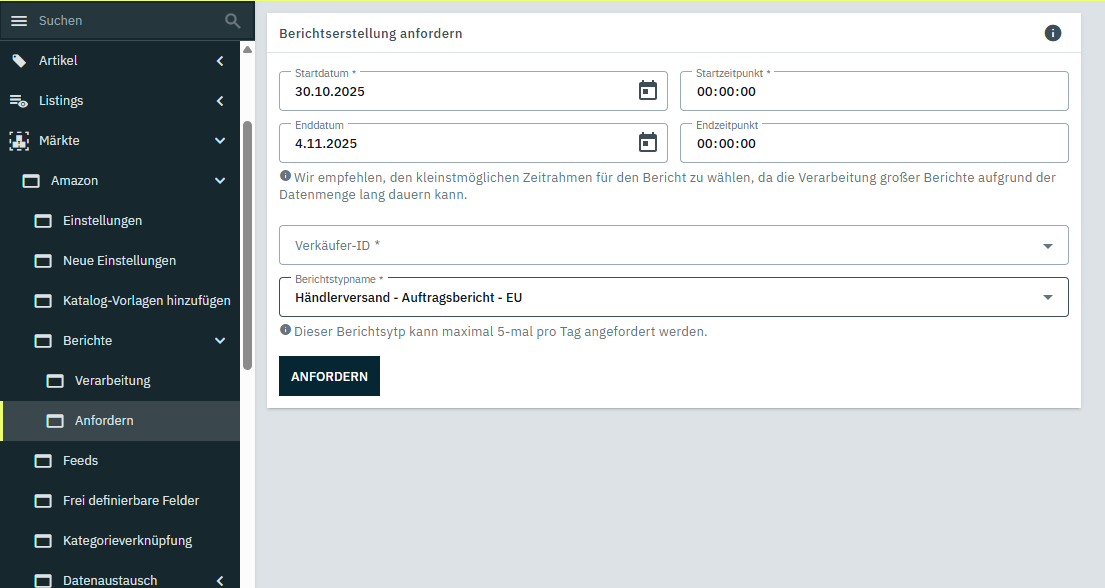Click the Artikel tag icon

(19, 61)
